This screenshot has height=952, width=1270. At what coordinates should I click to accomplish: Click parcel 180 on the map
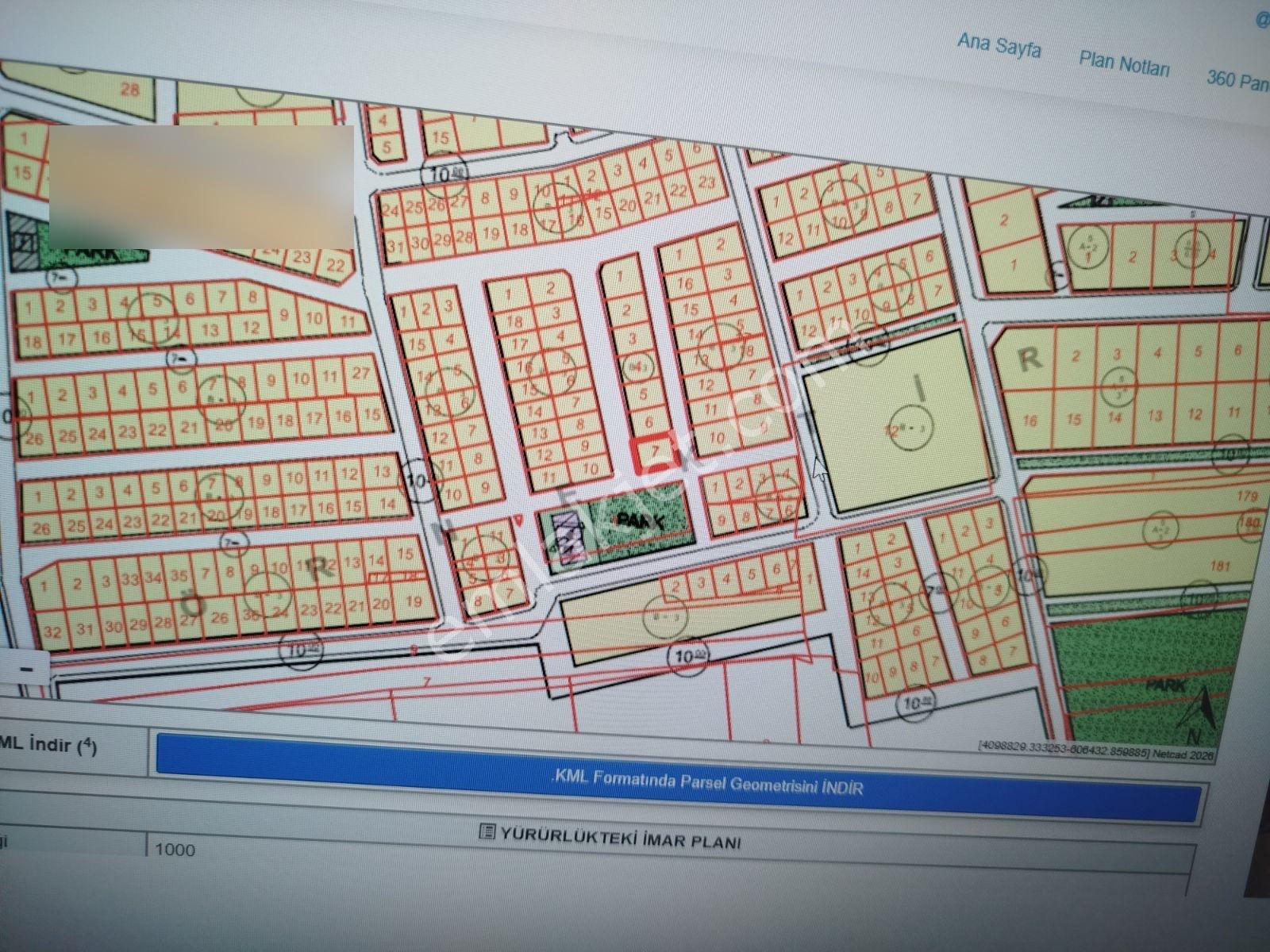(x=1252, y=523)
